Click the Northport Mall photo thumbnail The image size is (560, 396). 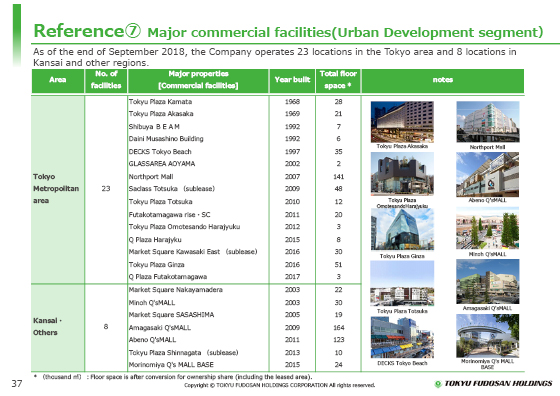[x=488, y=122]
